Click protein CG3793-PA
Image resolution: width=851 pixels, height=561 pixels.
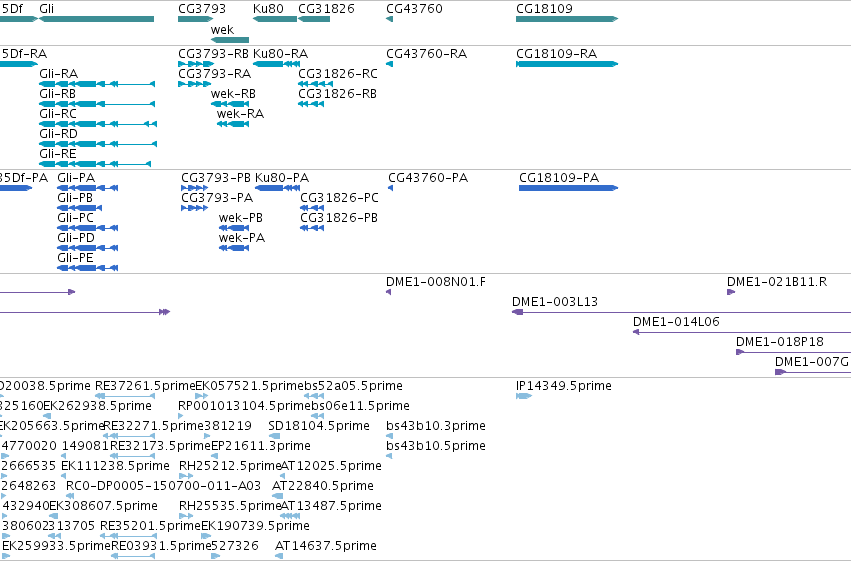pyautogui.click(x=194, y=208)
